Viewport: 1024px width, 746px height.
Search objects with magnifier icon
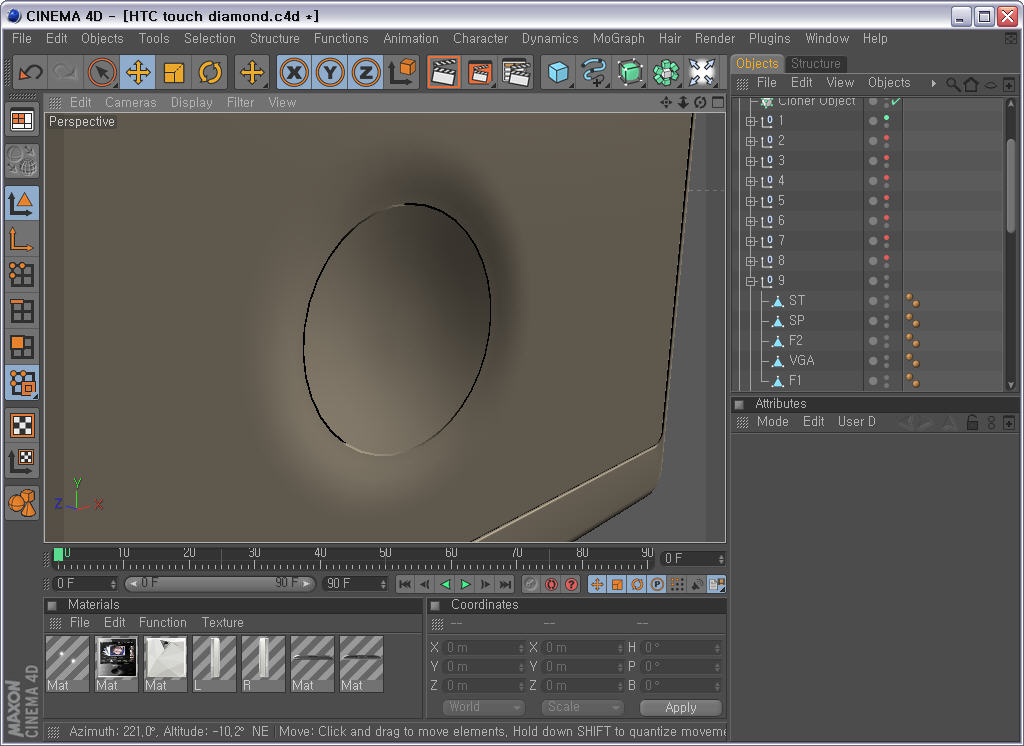click(x=953, y=84)
